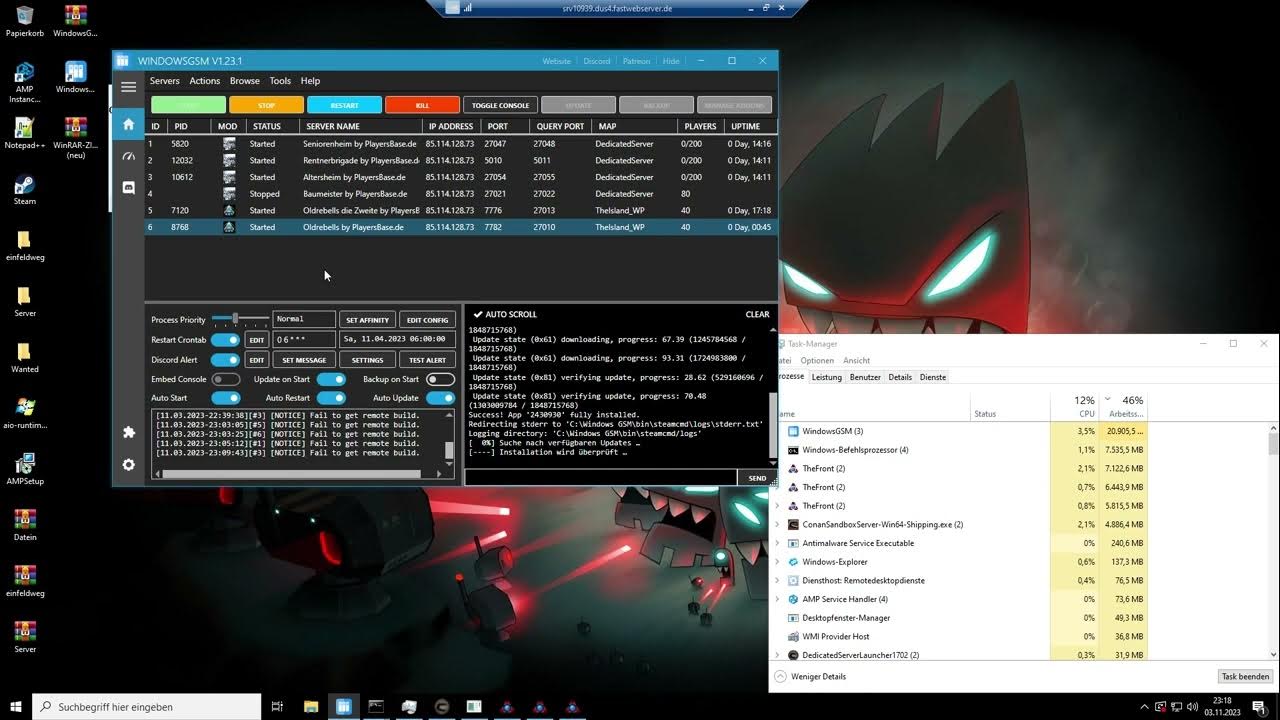
Task: Toggle the Auto Start switch
Action: (225, 398)
